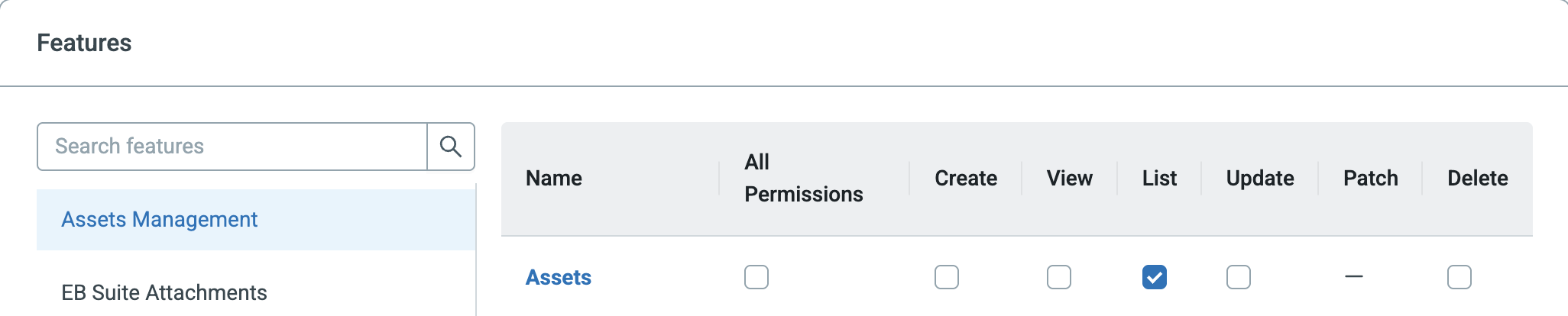This screenshot has height=316, width=1568.
Task: Open EB Suite Attachments feature group
Action: tap(164, 292)
